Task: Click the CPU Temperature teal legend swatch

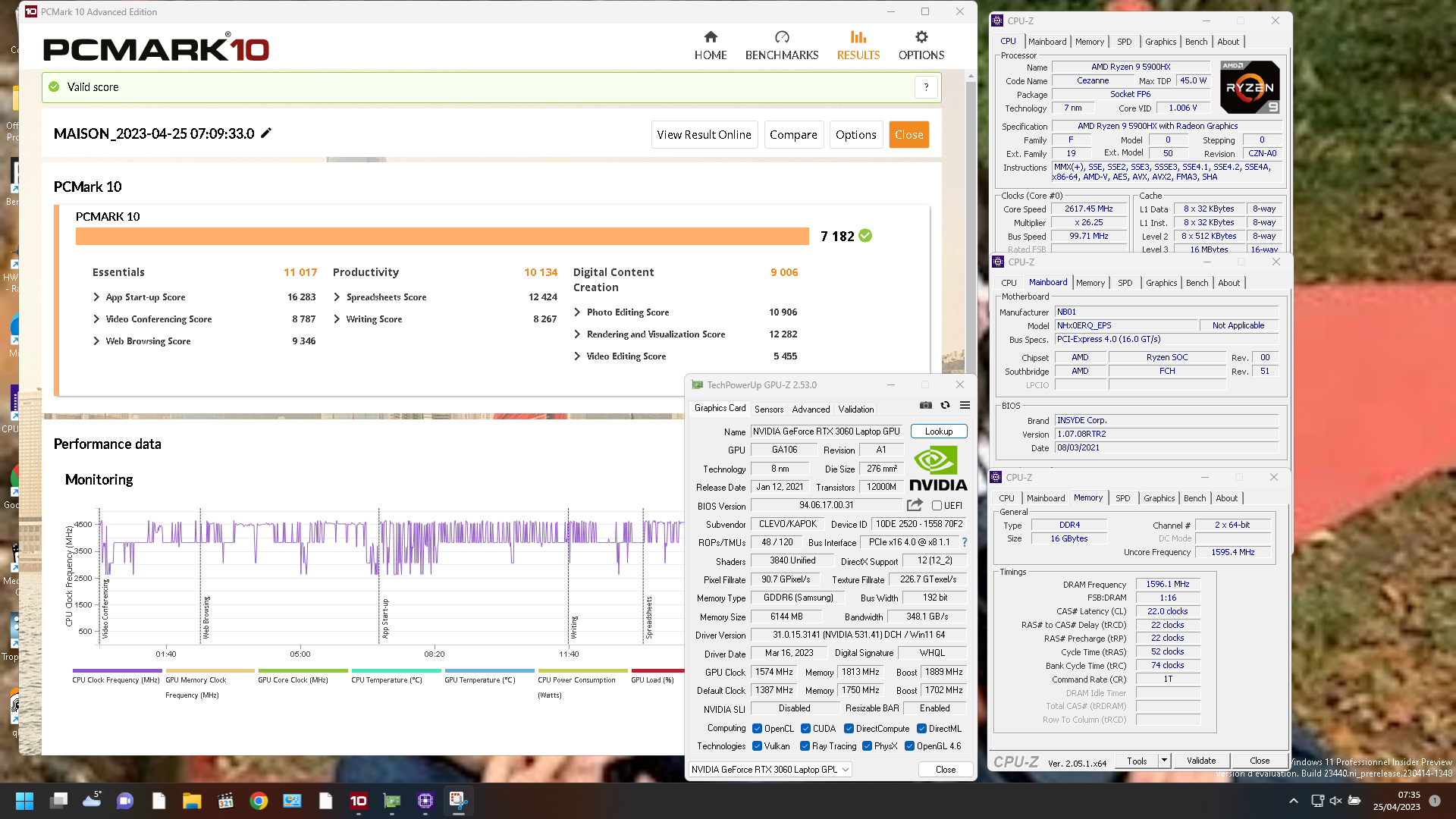Action: point(396,671)
